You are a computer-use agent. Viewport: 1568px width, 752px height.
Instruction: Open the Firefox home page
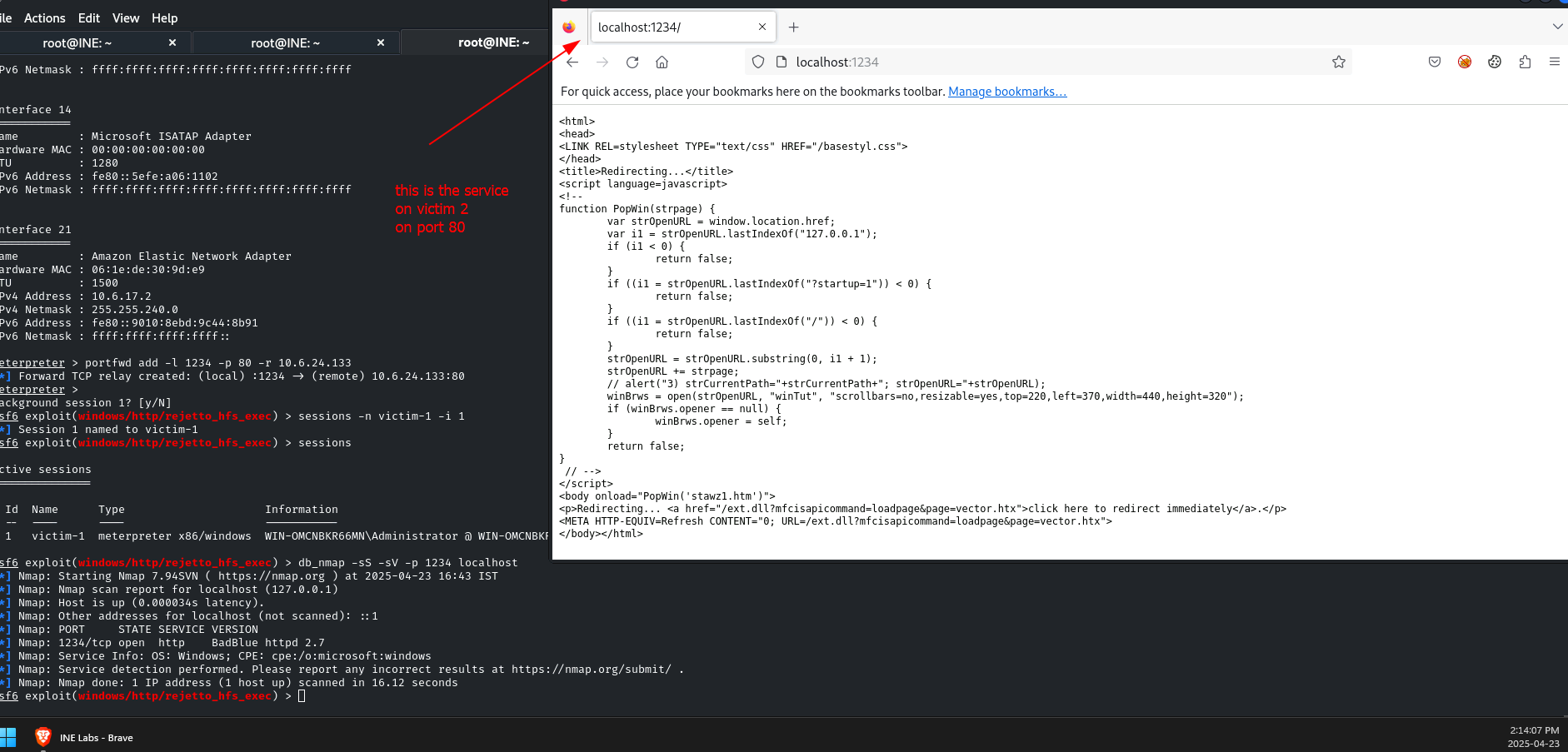click(662, 62)
